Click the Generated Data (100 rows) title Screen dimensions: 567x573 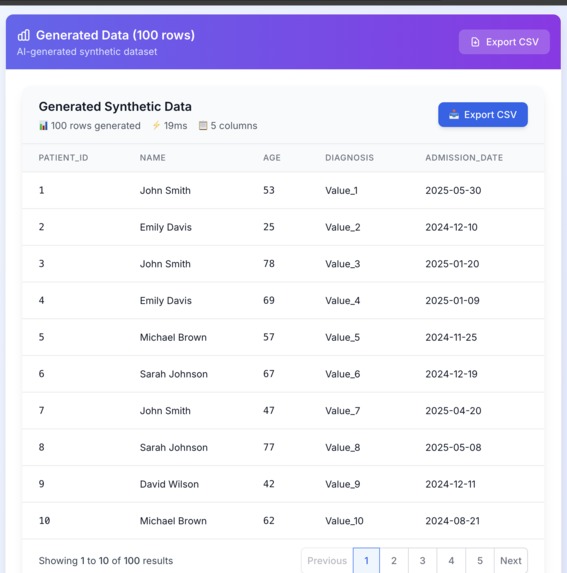115,35
